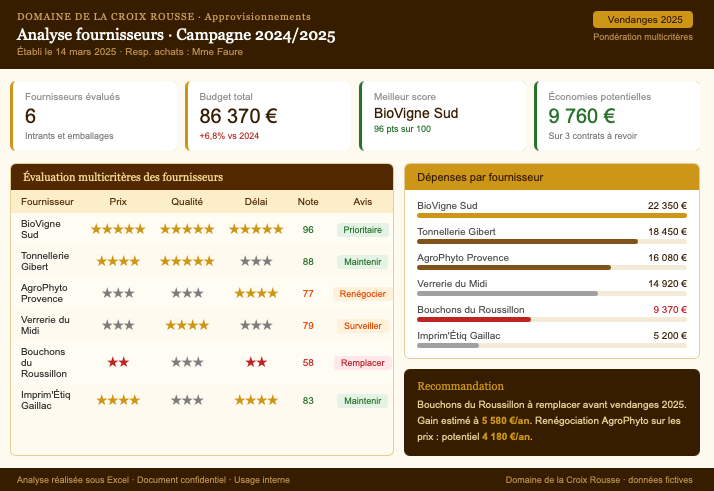Click red price stars for Bouchons du Roussillon
This screenshot has height=491, width=714.
118,362
